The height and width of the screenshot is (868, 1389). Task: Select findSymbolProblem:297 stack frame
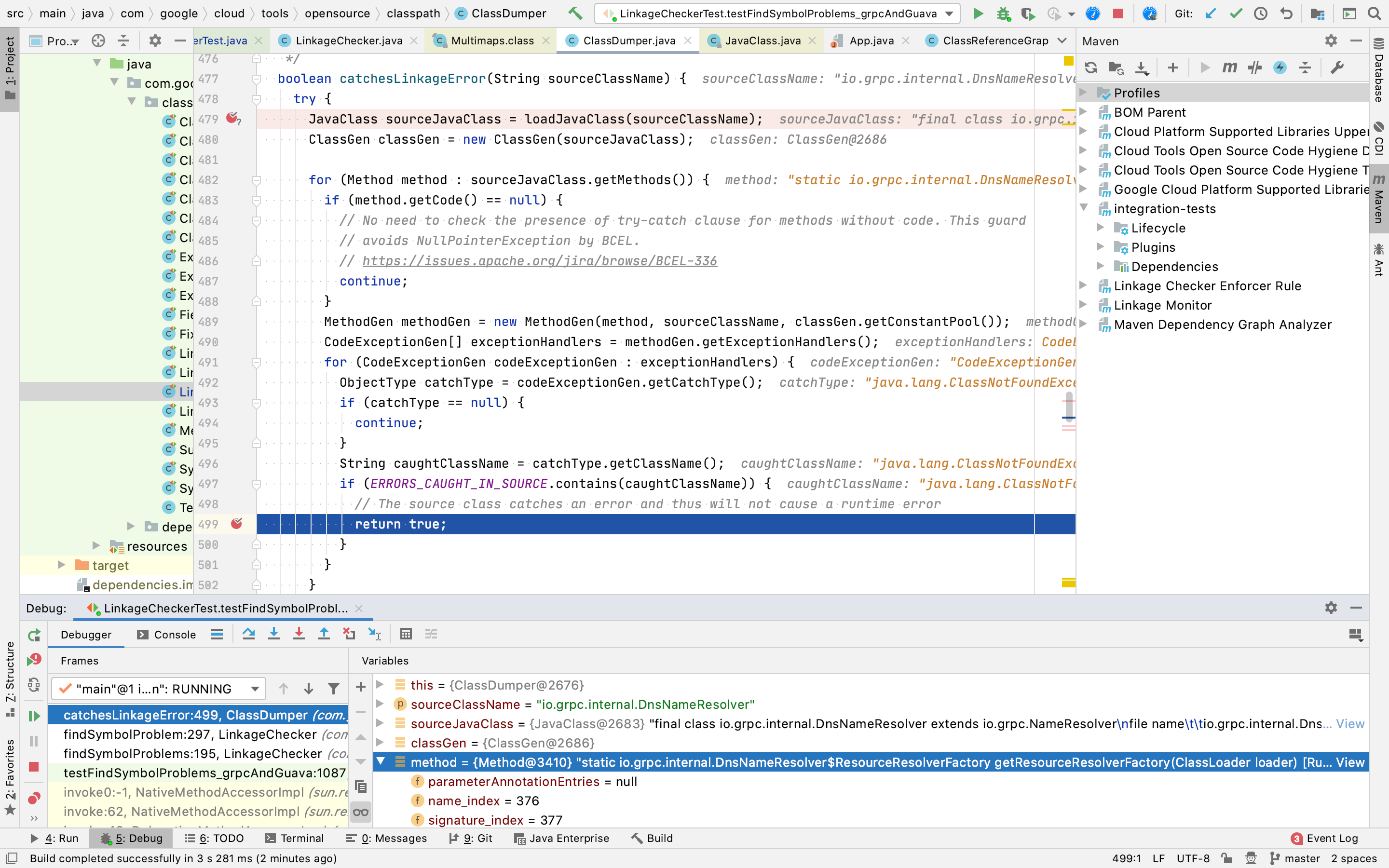click(x=199, y=734)
